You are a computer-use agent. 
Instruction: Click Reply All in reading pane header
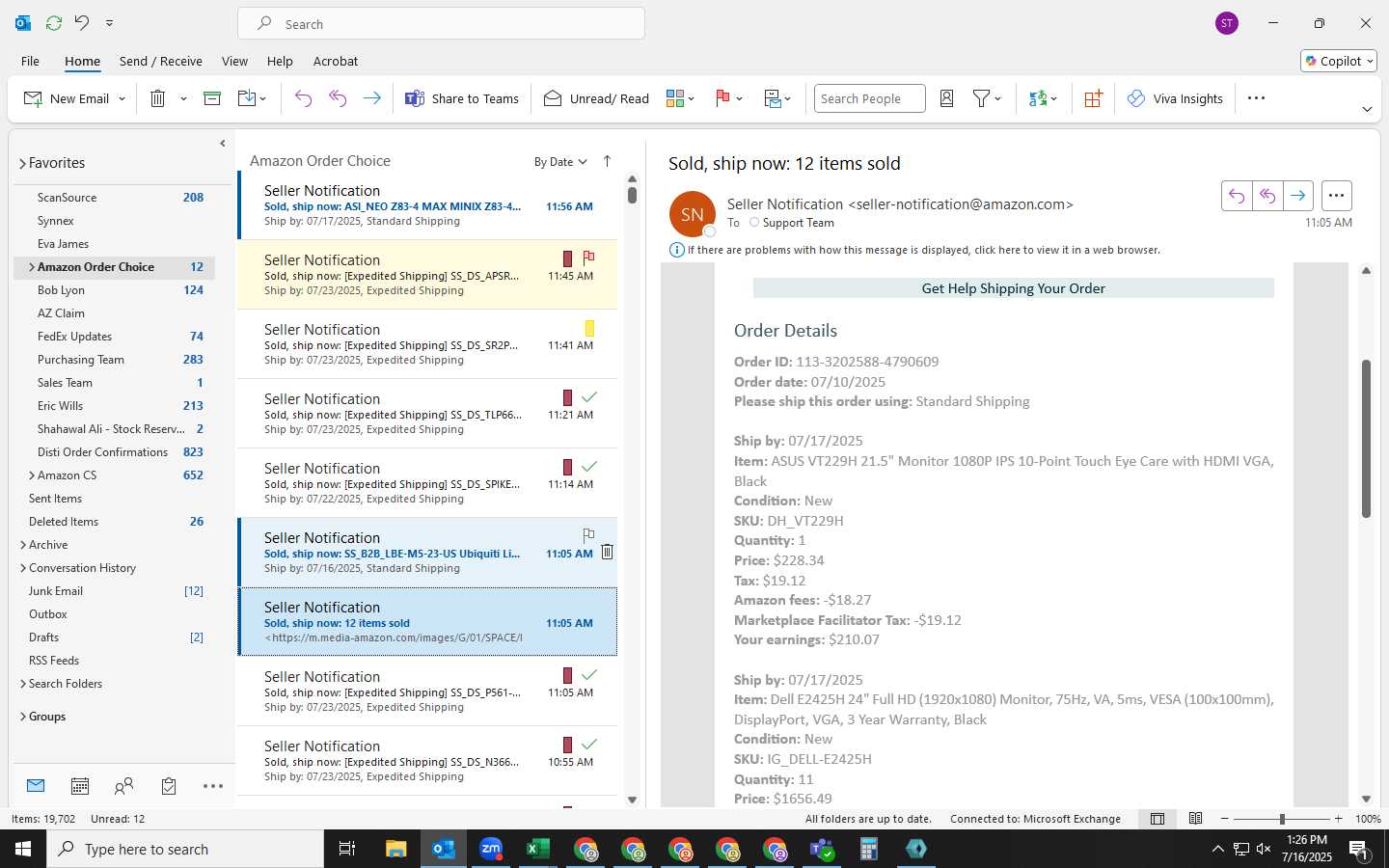click(1267, 196)
